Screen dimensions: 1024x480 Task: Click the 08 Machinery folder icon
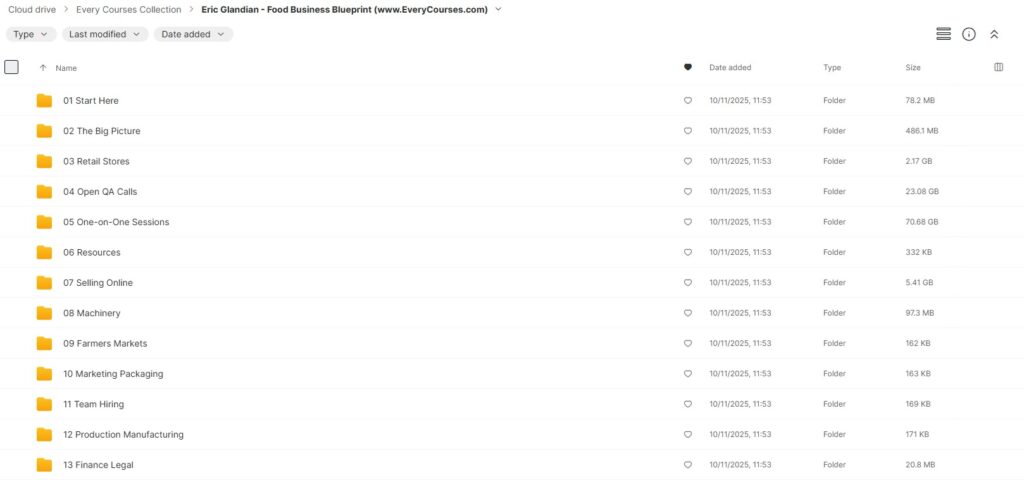click(44, 313)
